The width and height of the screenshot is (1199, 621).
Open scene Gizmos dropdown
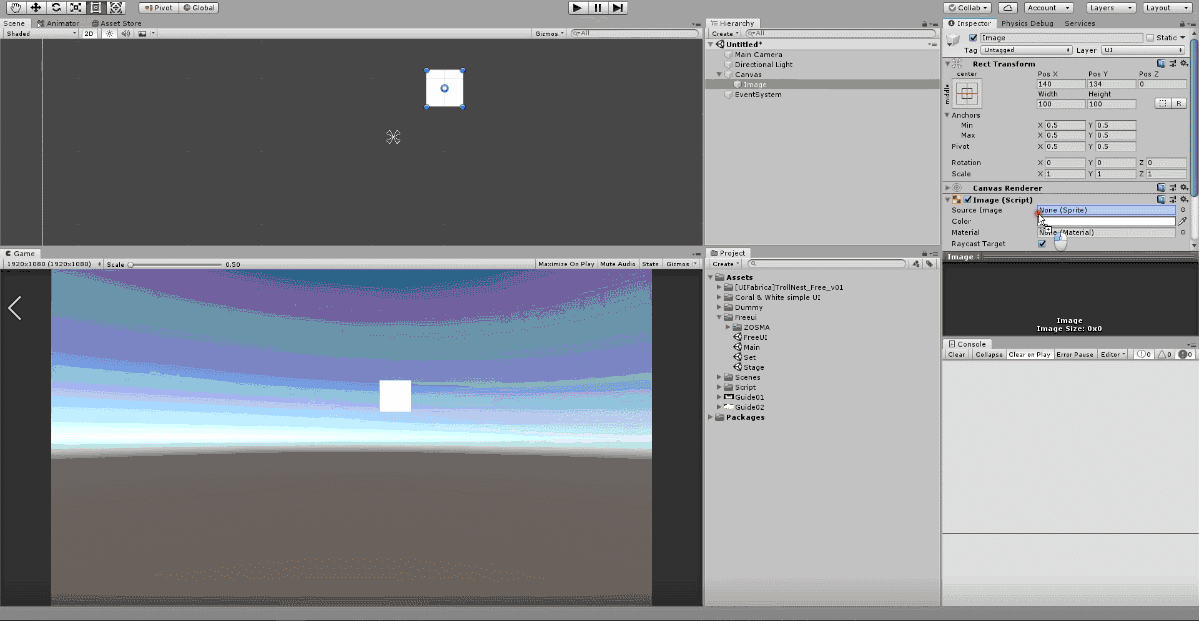550,34
